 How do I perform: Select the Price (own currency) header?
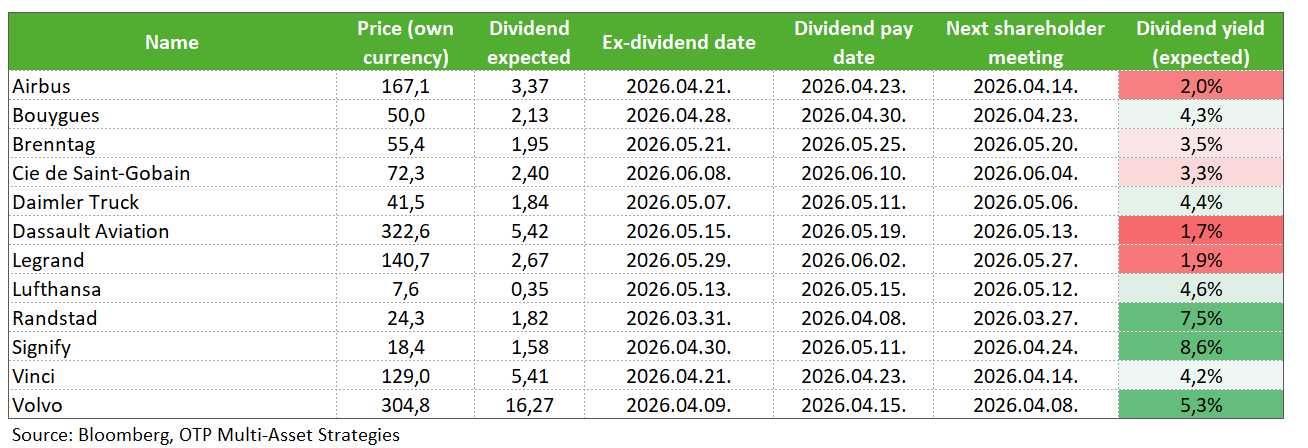[x=406, y=43]
